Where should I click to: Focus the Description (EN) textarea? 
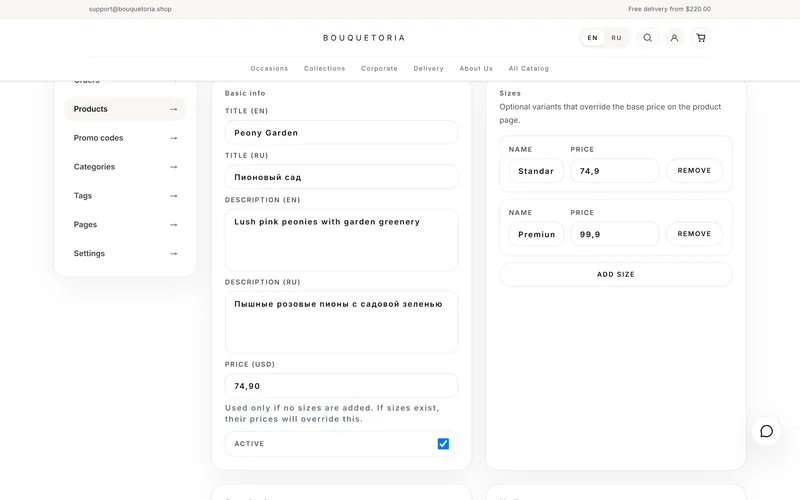pos(341,240)
